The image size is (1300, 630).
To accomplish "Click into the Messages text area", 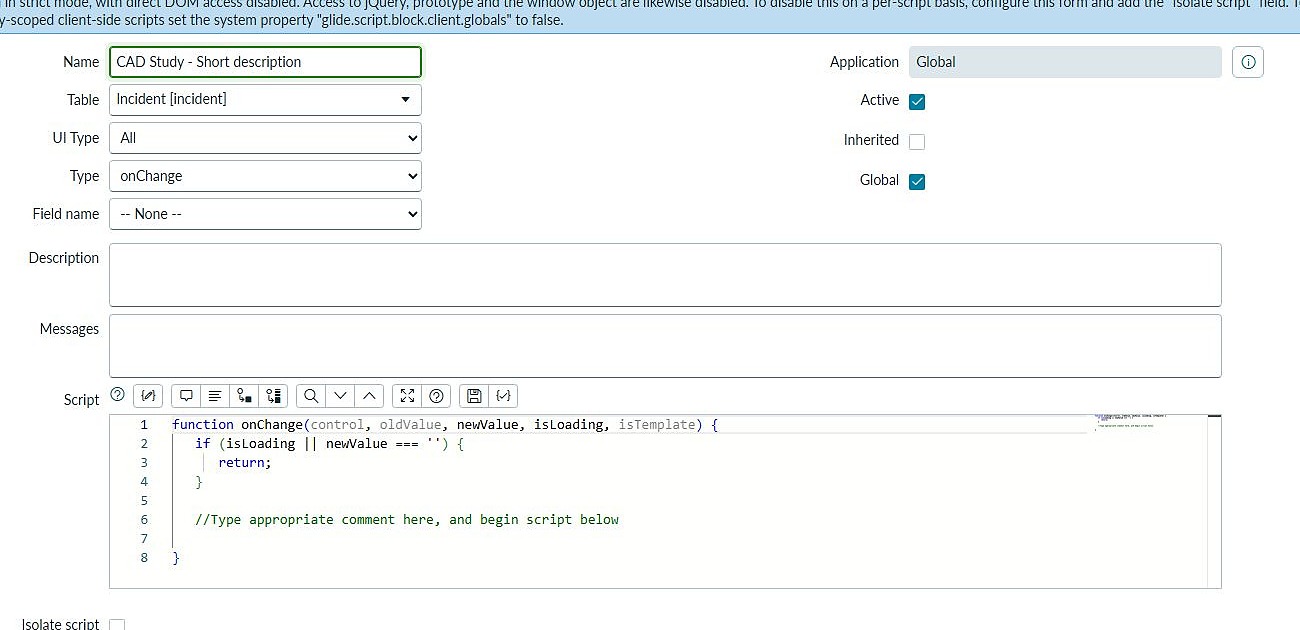I will pyautogui.click(x=665, y=346).
